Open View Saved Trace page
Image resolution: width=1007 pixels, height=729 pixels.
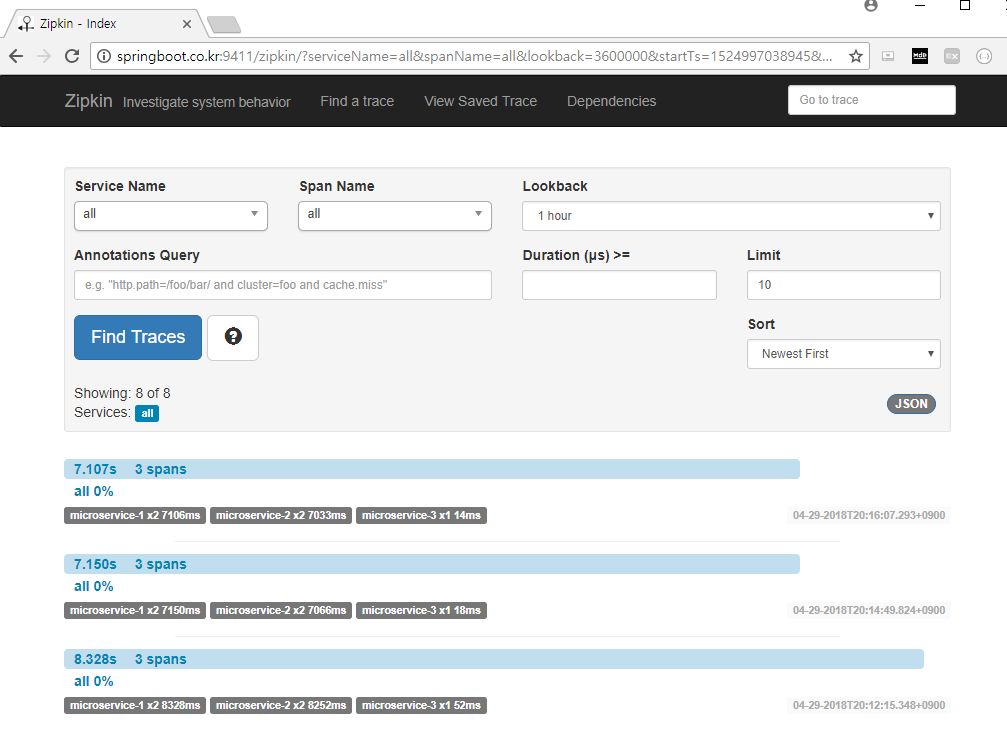coord(480,101)
